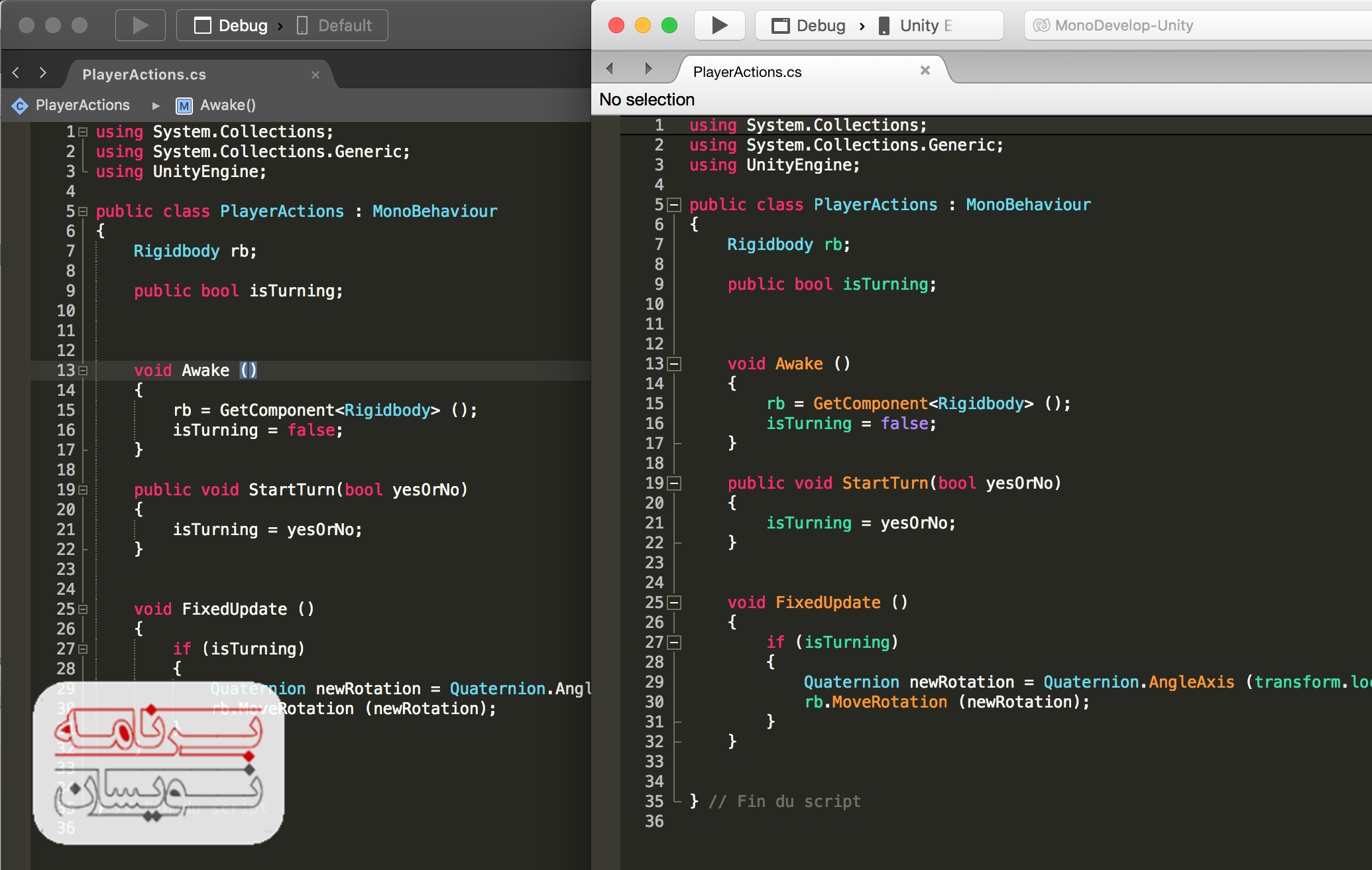Click the No selection breadcrumb bar
This screenshot has height=870, width=1372.
click(647, 99)
